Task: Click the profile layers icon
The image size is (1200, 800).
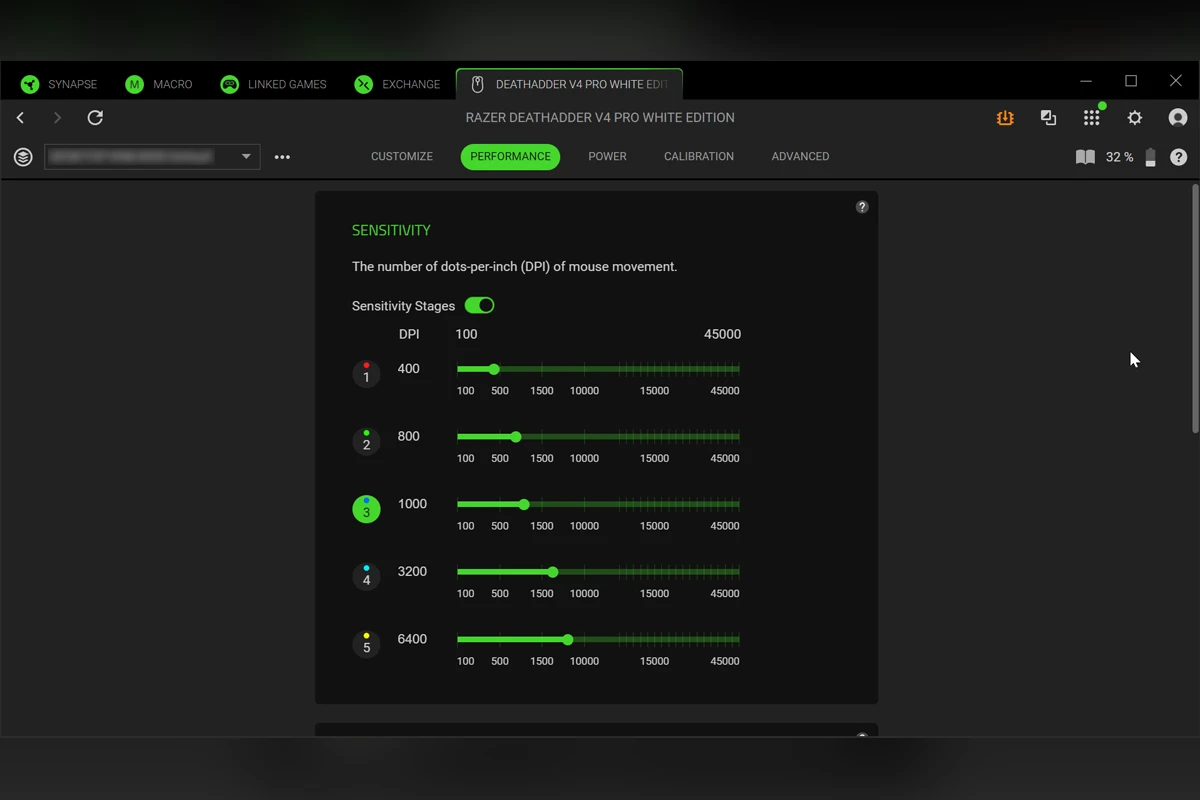Action: 23,157
